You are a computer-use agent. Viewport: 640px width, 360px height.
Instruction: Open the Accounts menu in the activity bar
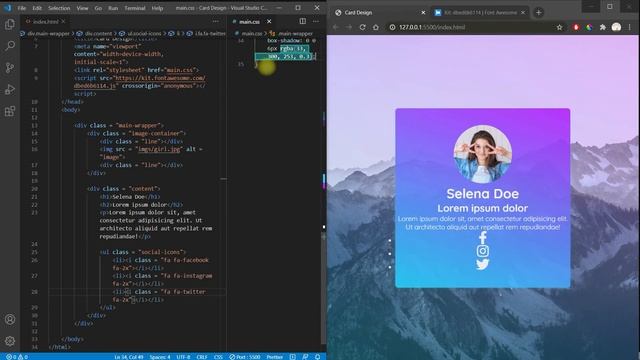(x=10, y=319)
